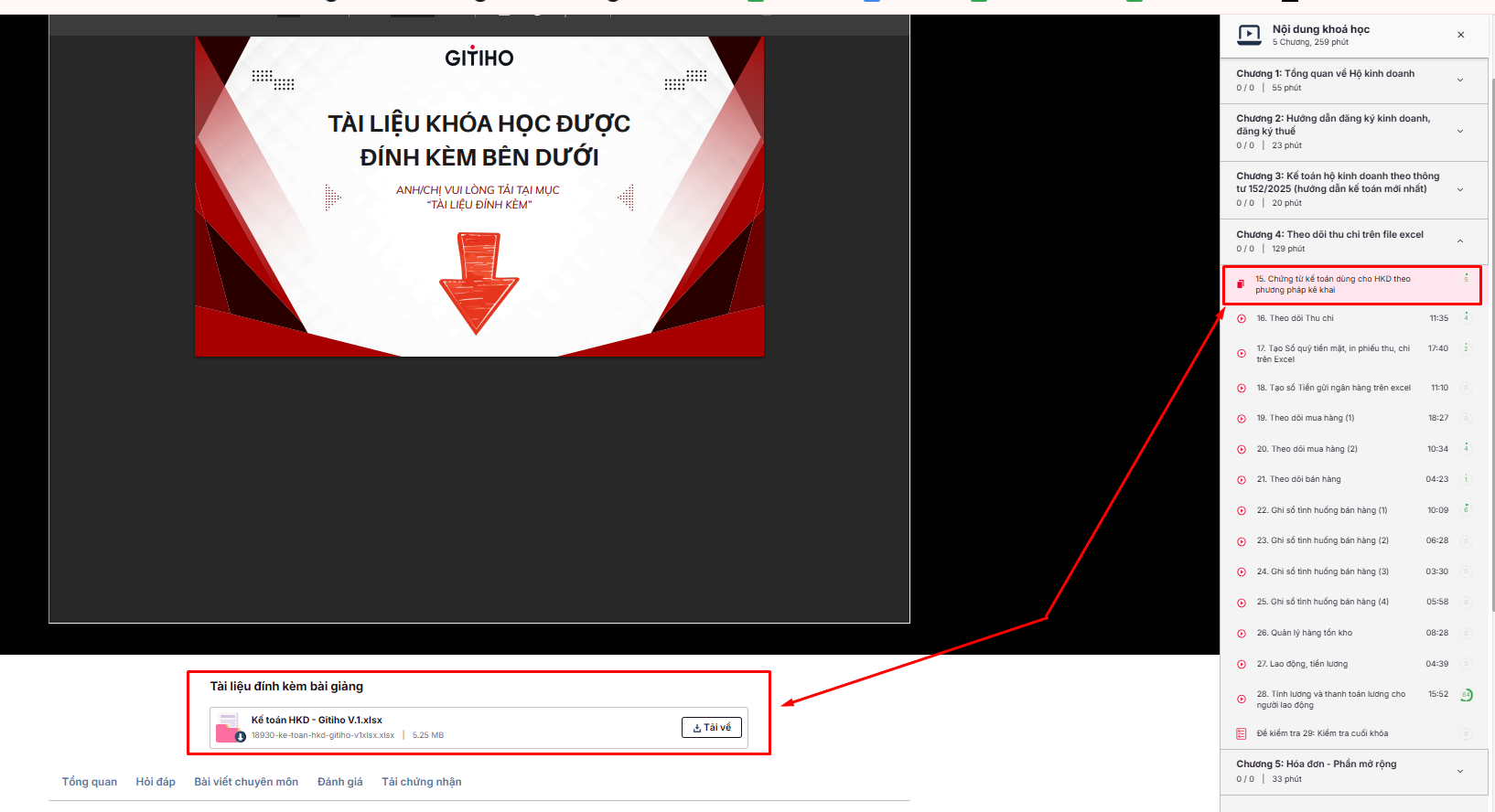Click progress circle for lesson 28 Tính lương
The image size is (1495, 812).
coord(1466,695)
